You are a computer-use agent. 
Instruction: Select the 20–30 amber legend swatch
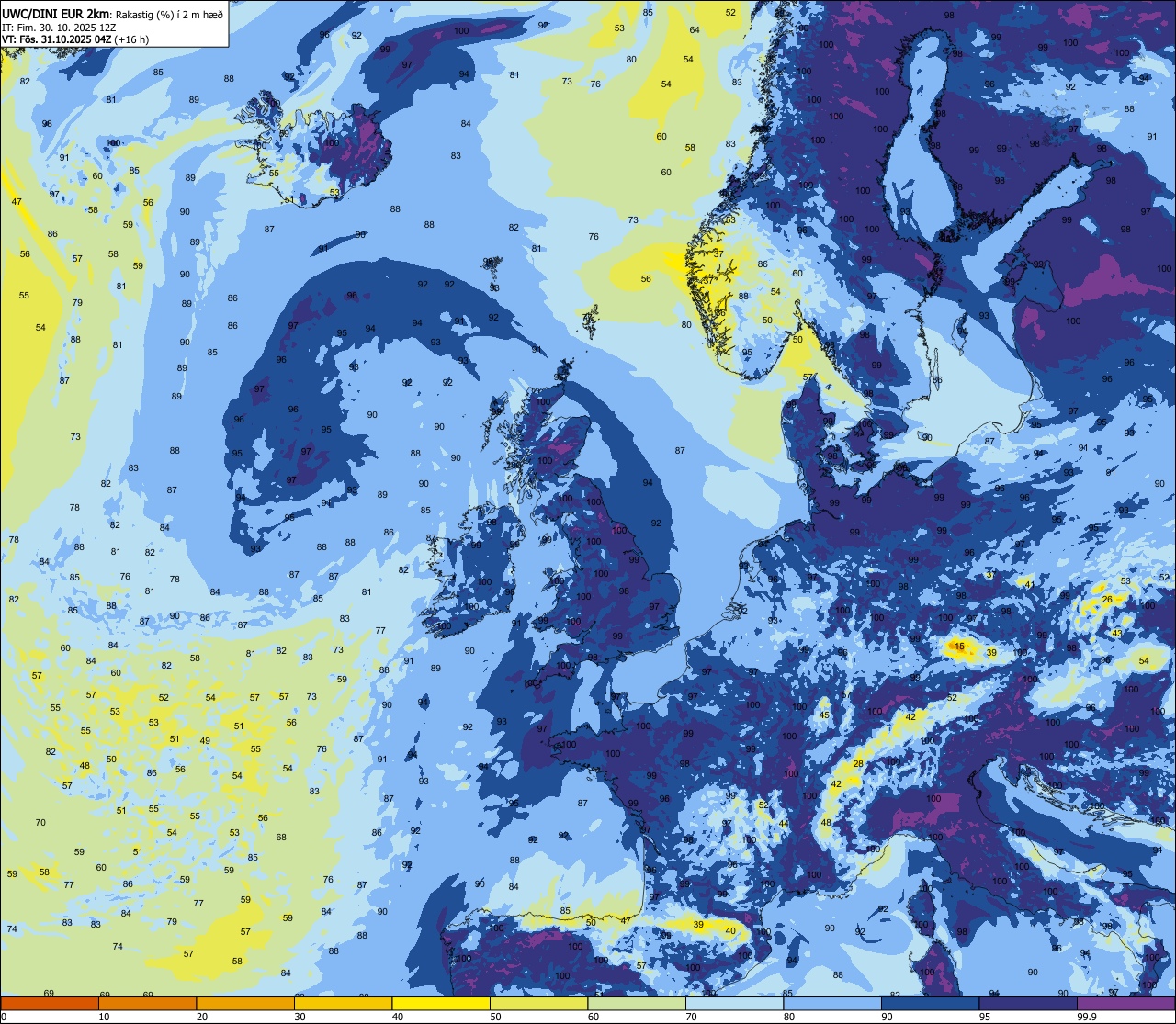pyautogui.click(x=245, y=1003)
